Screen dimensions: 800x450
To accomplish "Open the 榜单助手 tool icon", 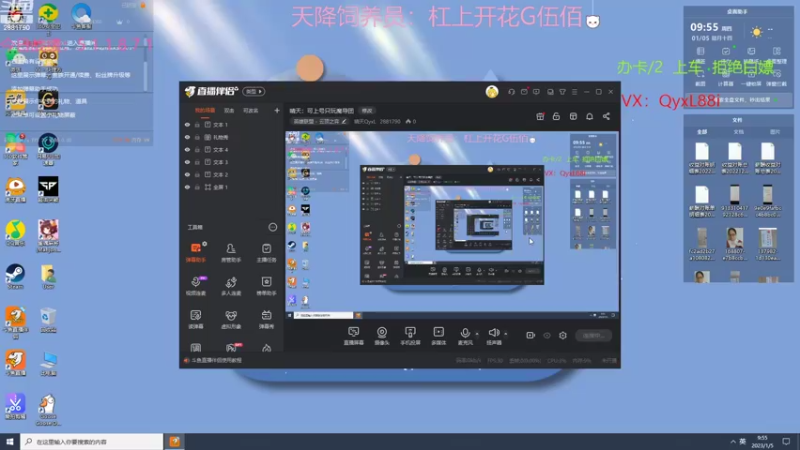I will (266, 286).
